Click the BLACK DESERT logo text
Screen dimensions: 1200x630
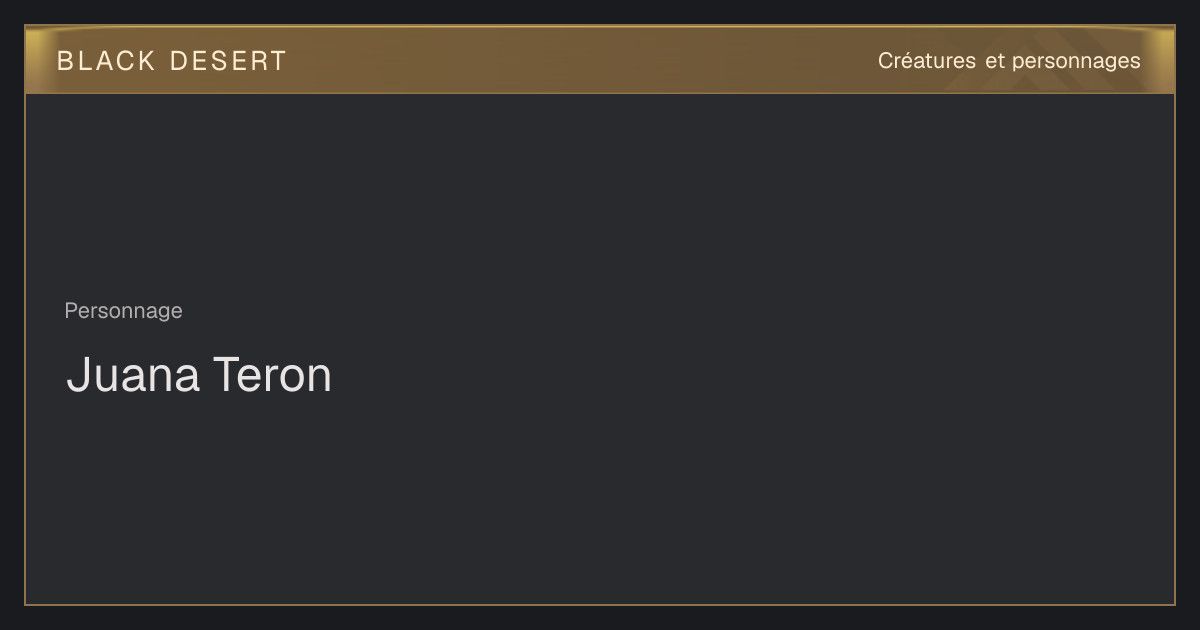[x=172, y=61]
